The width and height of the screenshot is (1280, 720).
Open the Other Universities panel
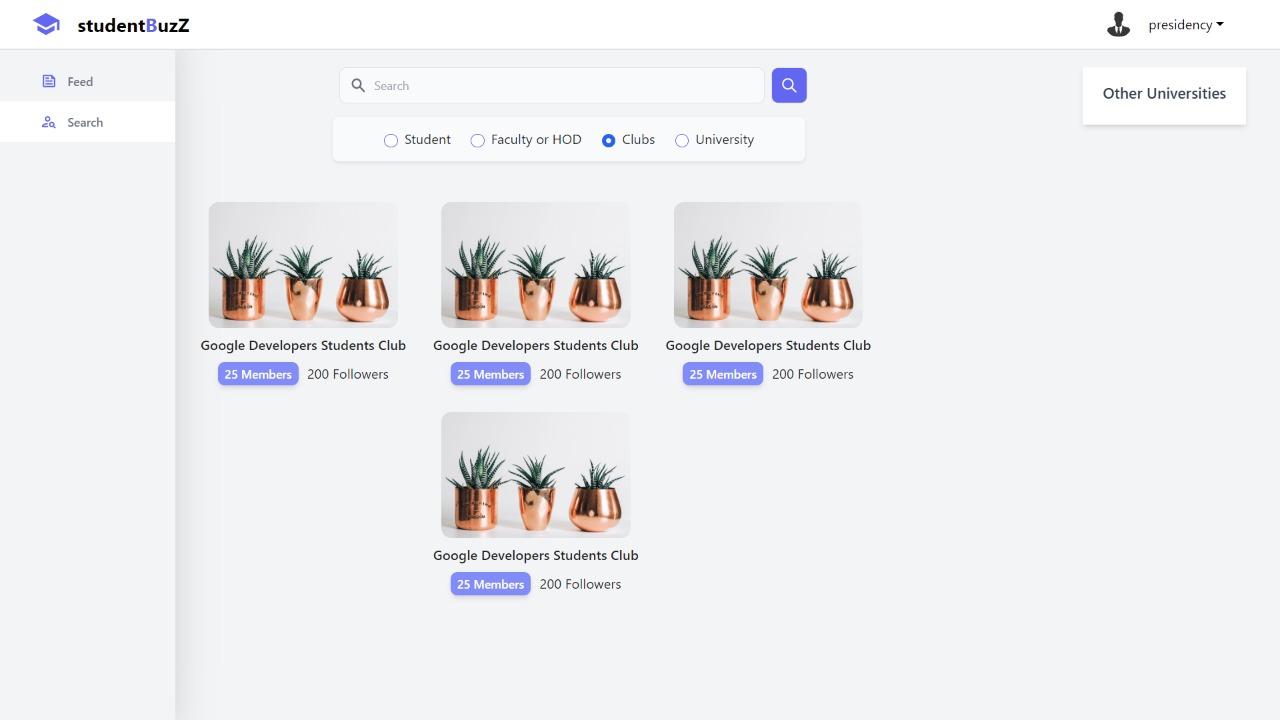coord(1164,94)
